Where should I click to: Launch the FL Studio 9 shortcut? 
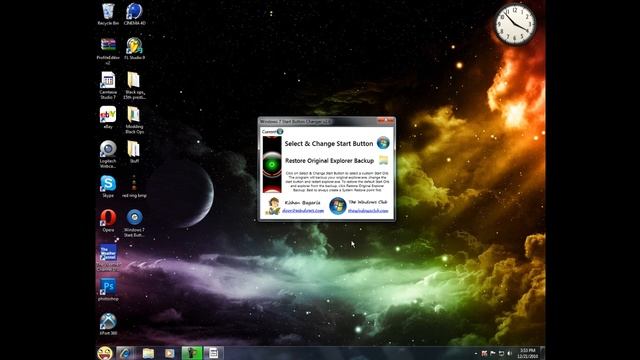pyautogui.click(x=134, y=49)
